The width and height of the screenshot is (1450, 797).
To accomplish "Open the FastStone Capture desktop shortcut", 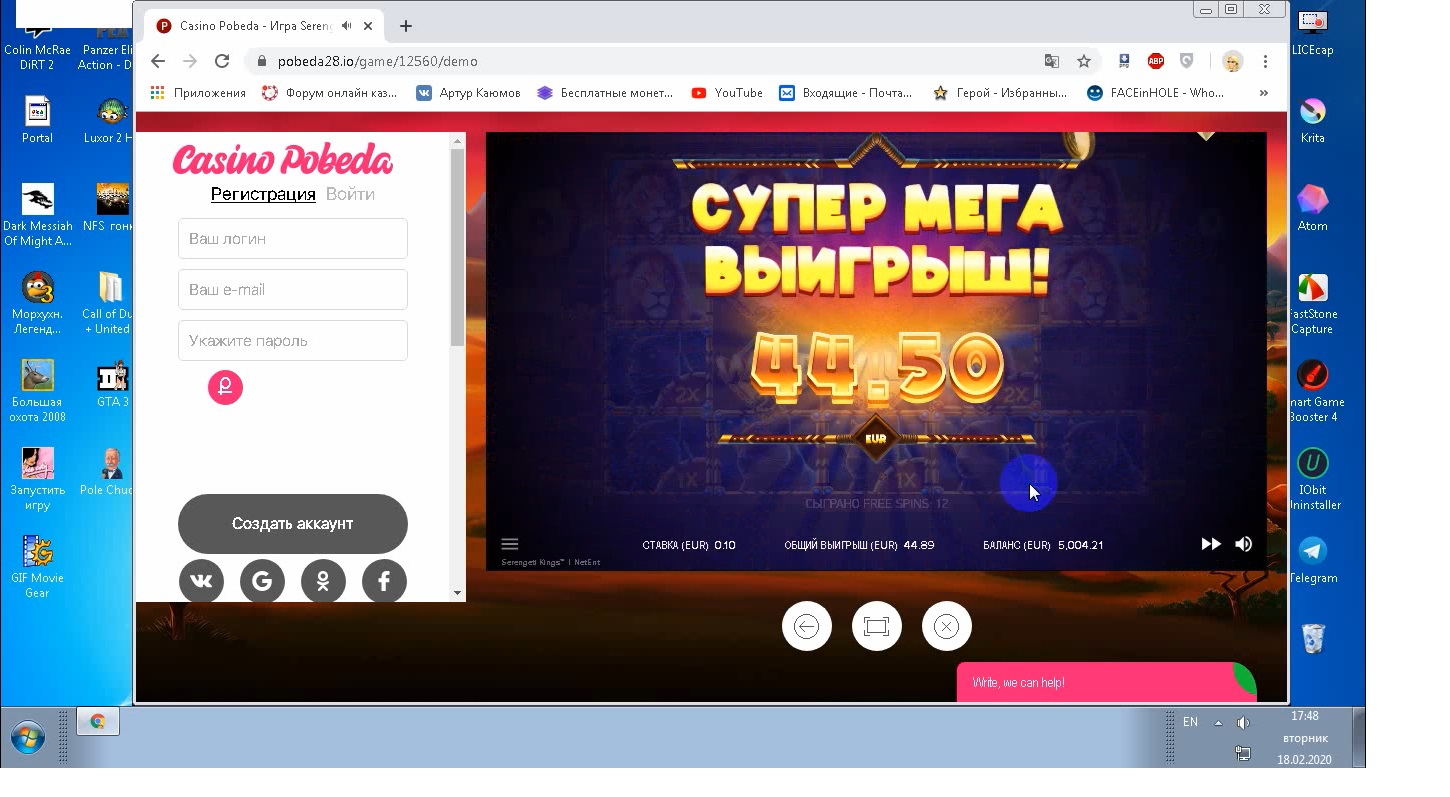I will (x=1312, y=304).
